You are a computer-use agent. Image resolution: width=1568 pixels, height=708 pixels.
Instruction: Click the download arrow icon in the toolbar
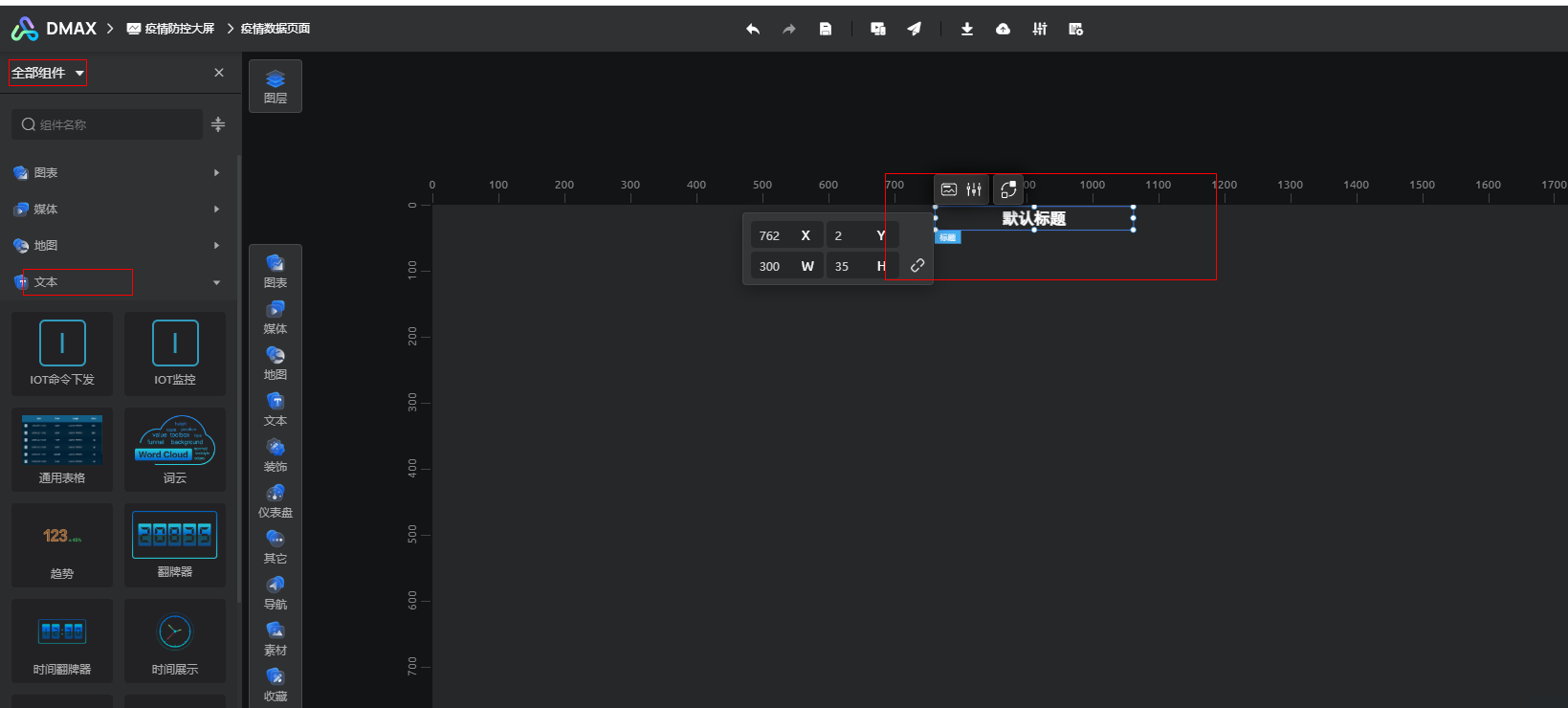[967, 30]
